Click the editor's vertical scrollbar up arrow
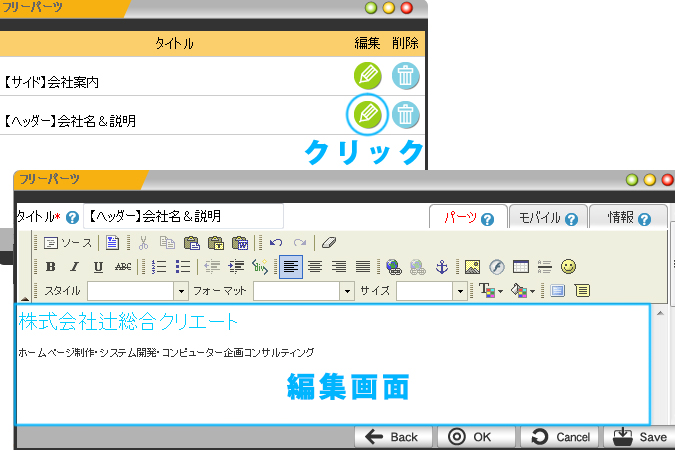675x450 pixels. tap(660, 313)
